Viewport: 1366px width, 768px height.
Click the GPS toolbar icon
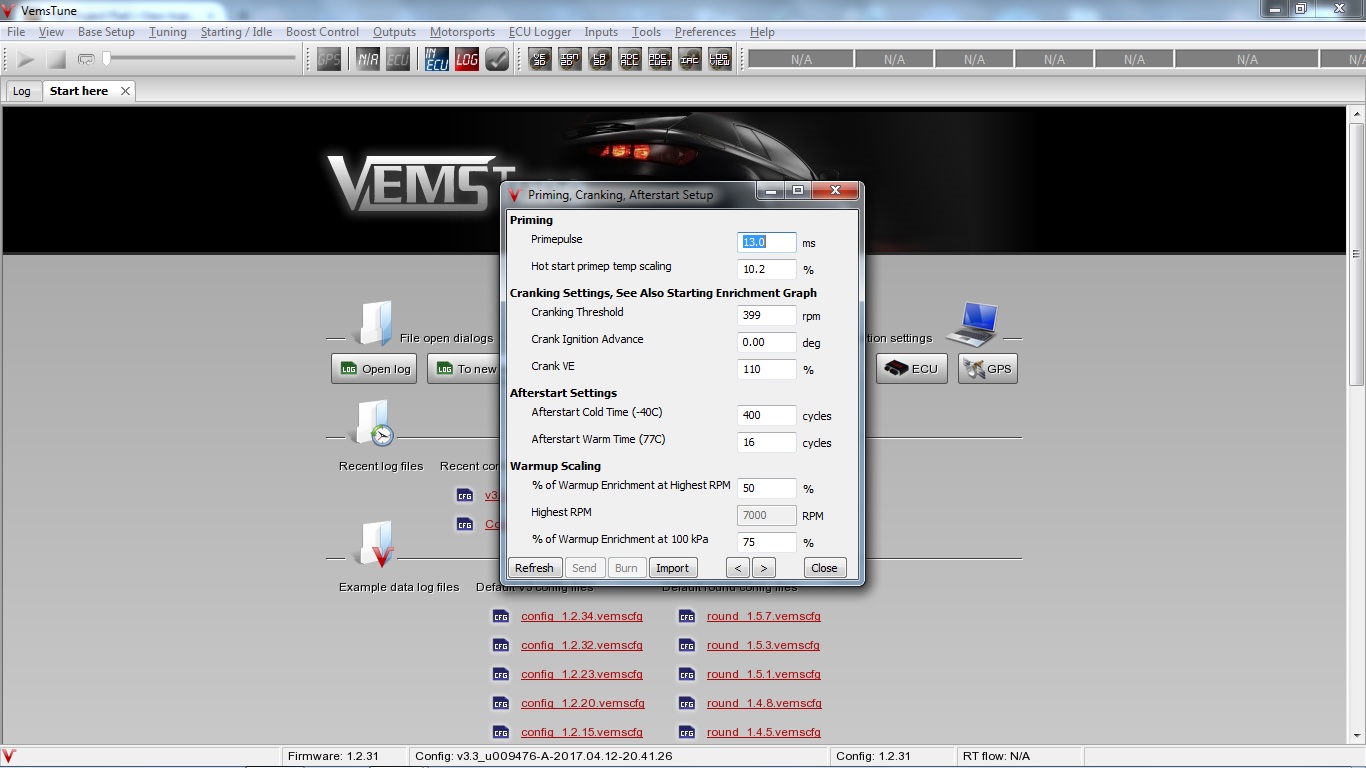(x=329, y=60)
